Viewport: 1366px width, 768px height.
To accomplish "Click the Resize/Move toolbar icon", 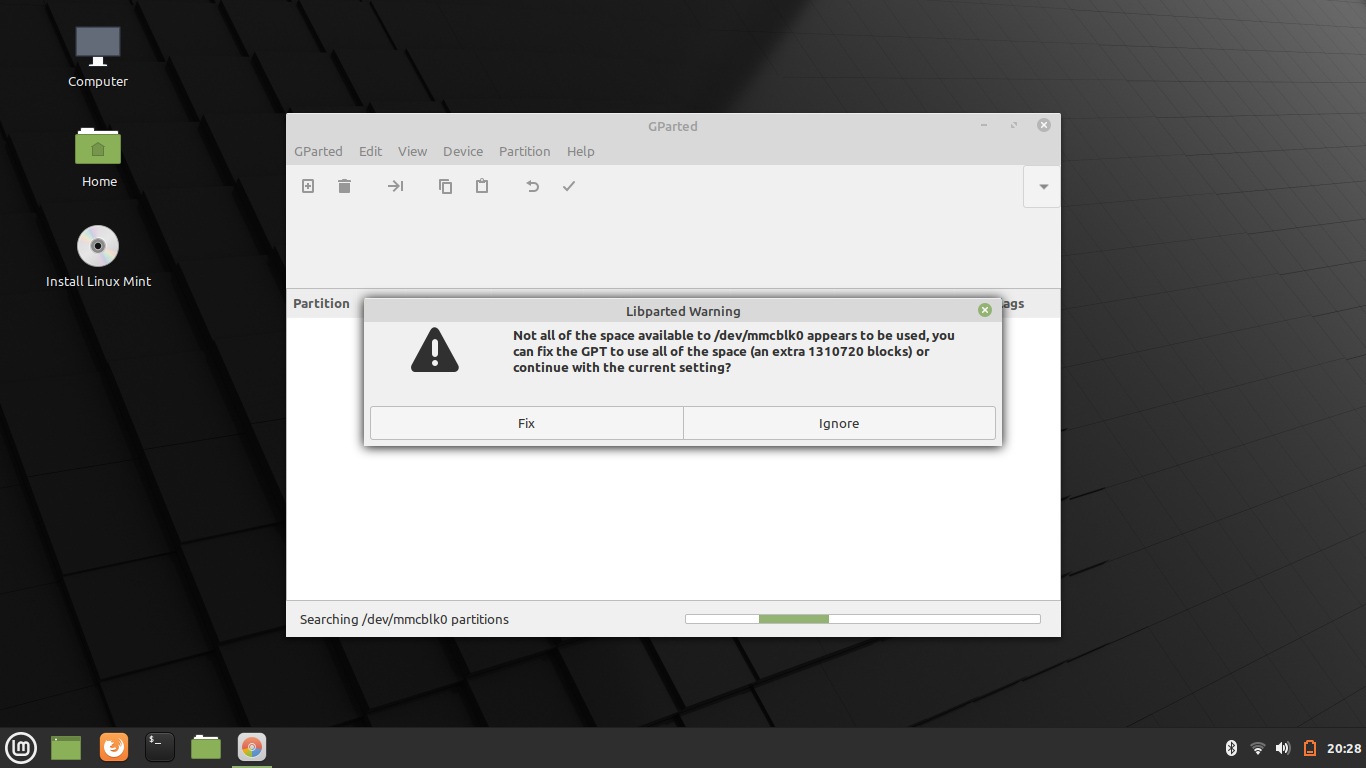I will [x=396, y=186].
